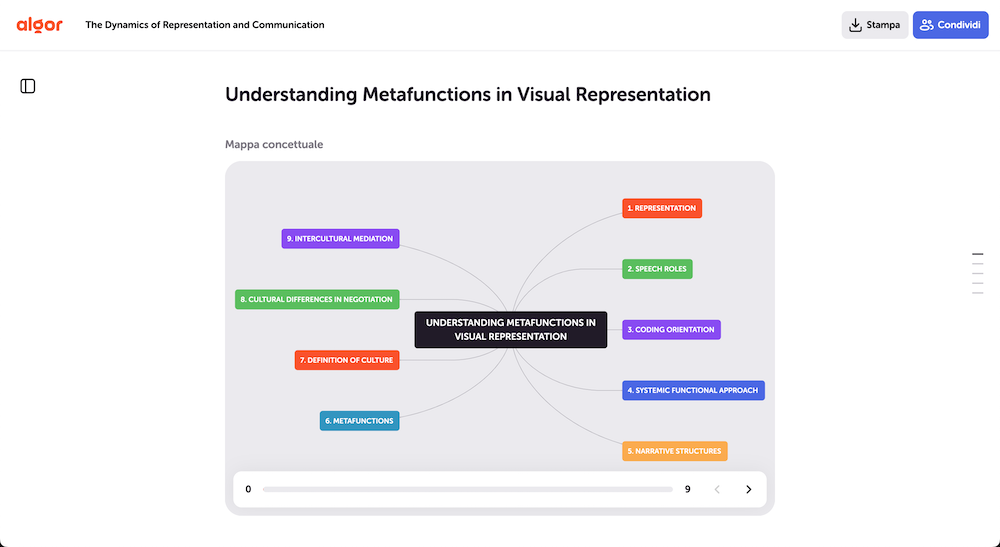Screen dimensions: 1000x547
Task: Select the 2. Speech Roles node
Action: 658,269
